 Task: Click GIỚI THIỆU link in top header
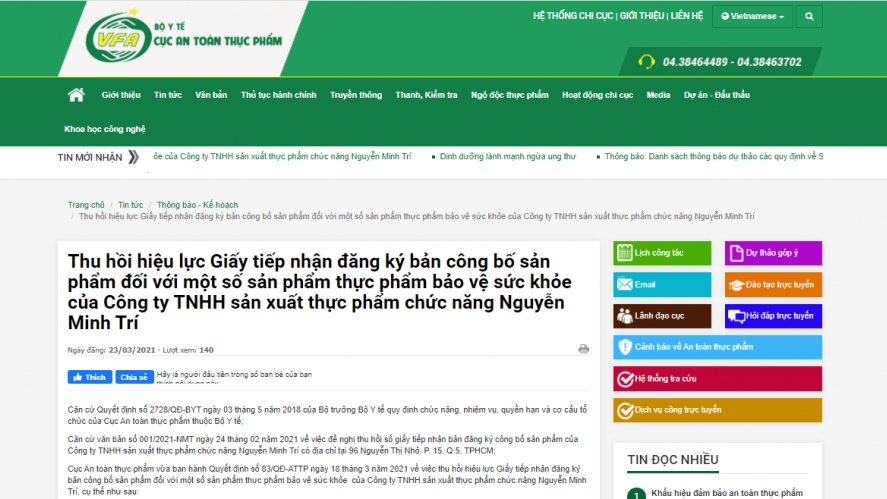641,16
